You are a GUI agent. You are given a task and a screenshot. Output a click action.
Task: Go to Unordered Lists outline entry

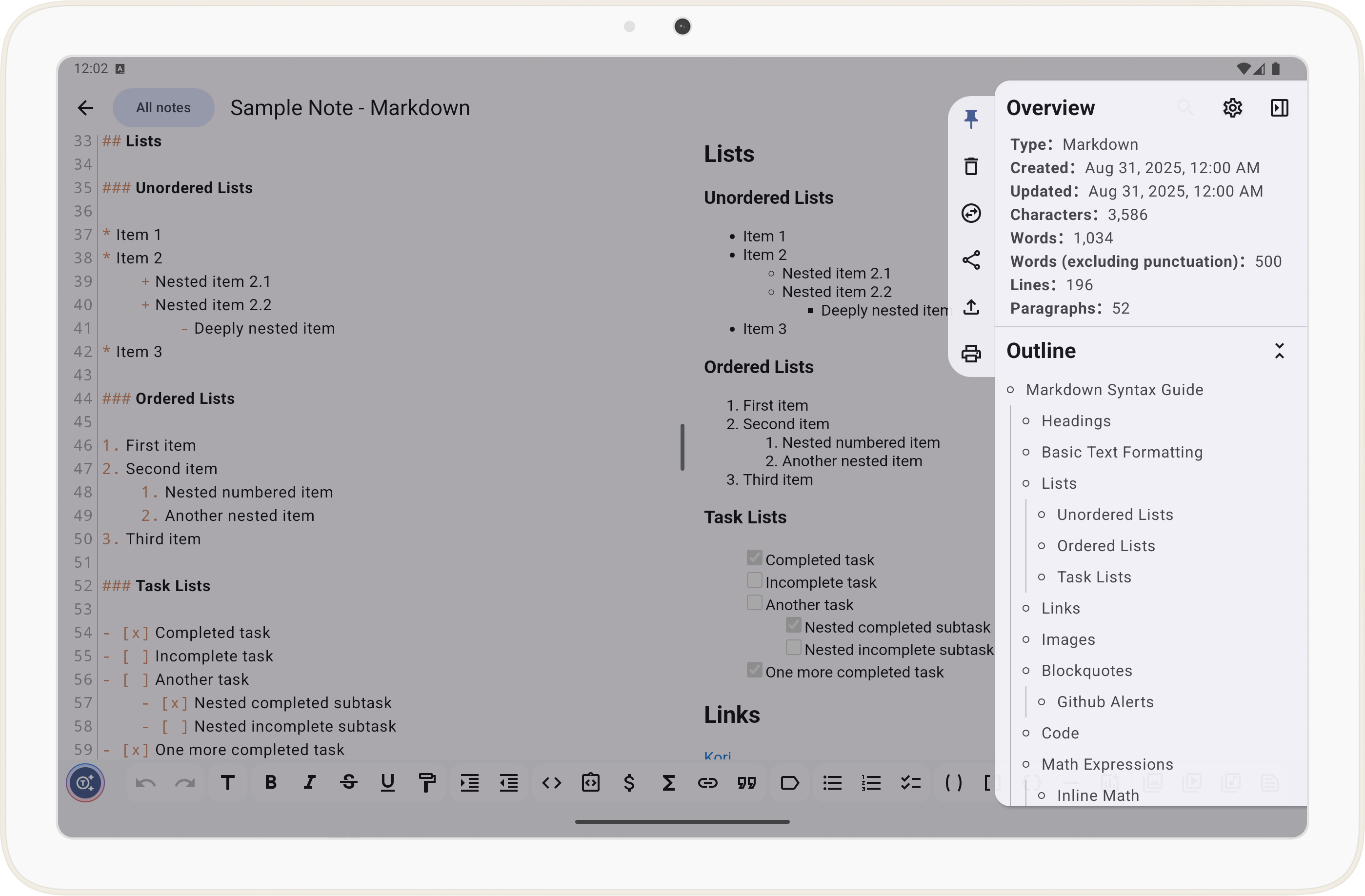tap(1115, 515)
